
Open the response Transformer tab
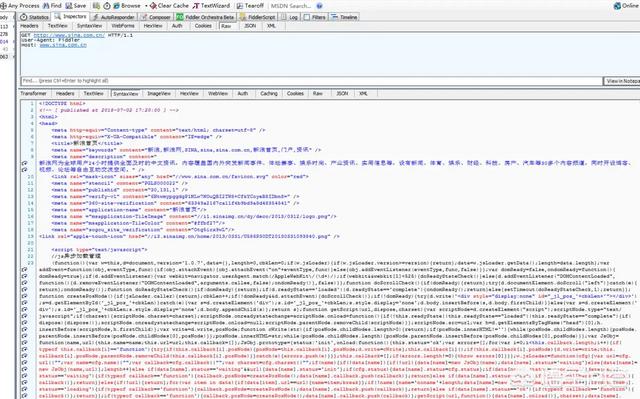point(33,93)
